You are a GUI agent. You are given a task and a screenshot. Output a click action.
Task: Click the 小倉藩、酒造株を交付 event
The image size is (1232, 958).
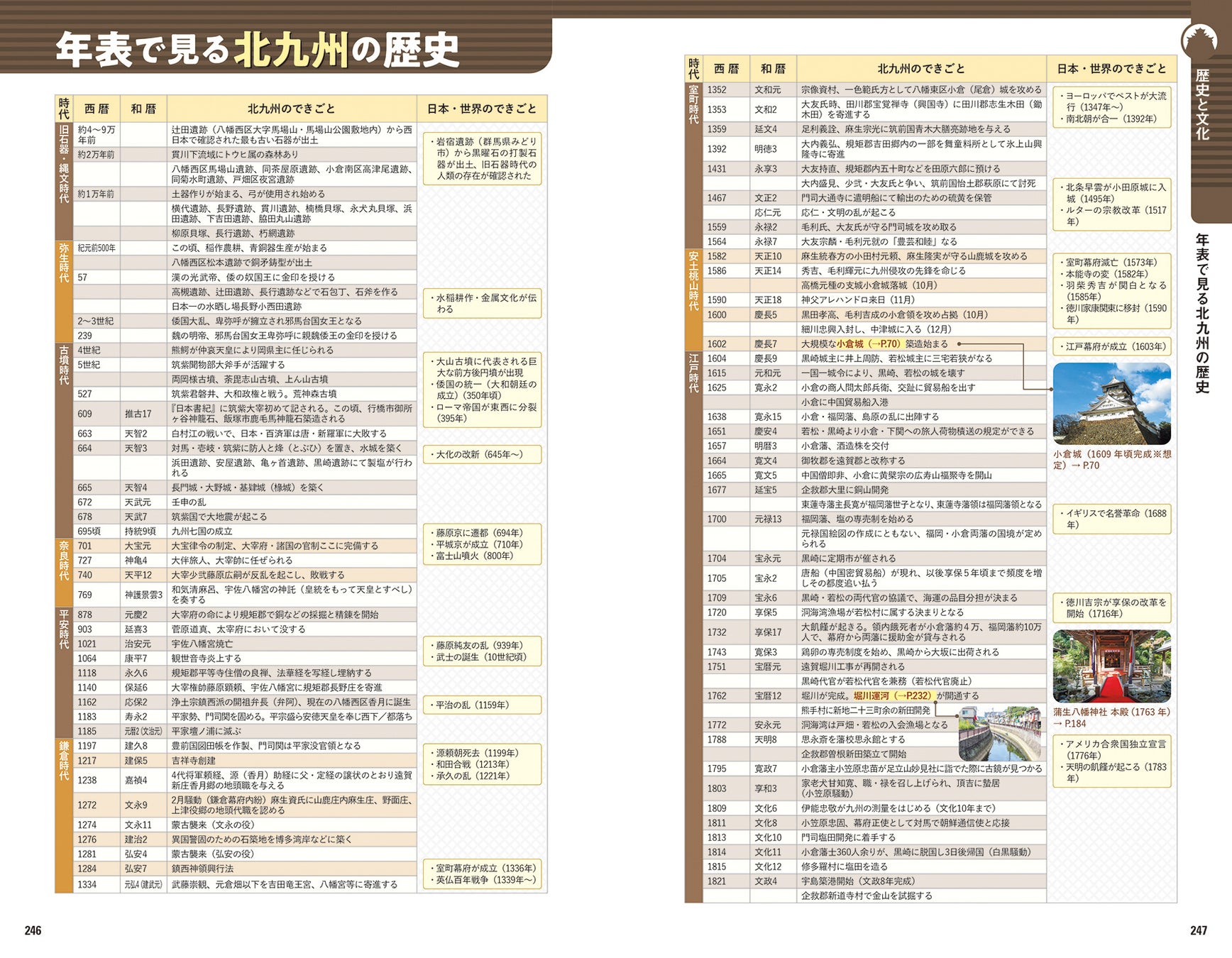[x=921, y=446]
